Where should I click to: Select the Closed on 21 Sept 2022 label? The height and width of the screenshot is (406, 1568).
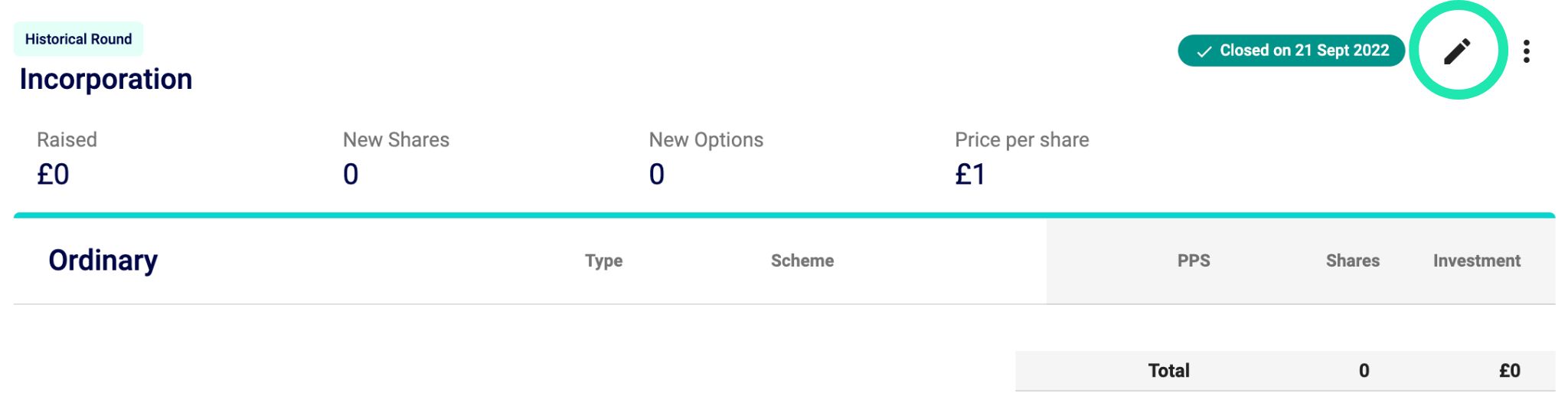tap(1304, 51)
